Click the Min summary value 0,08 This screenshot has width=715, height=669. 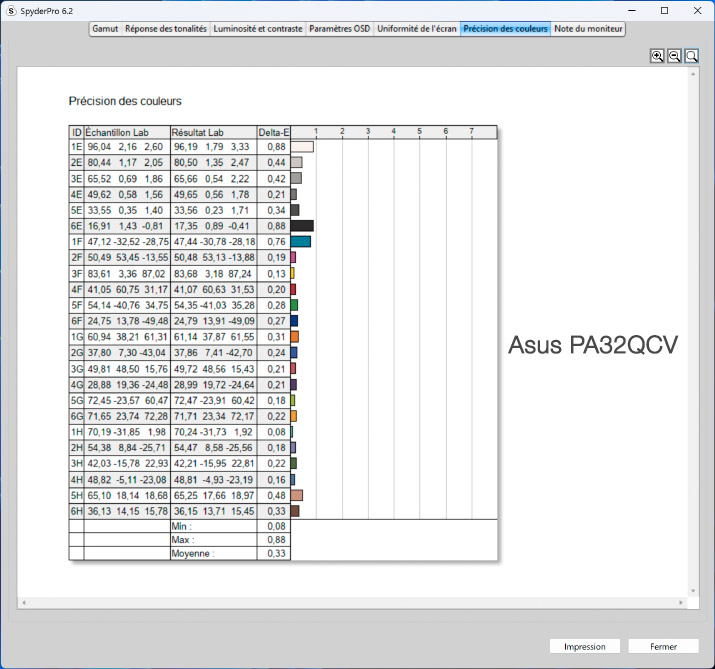[x=274, y=526]
